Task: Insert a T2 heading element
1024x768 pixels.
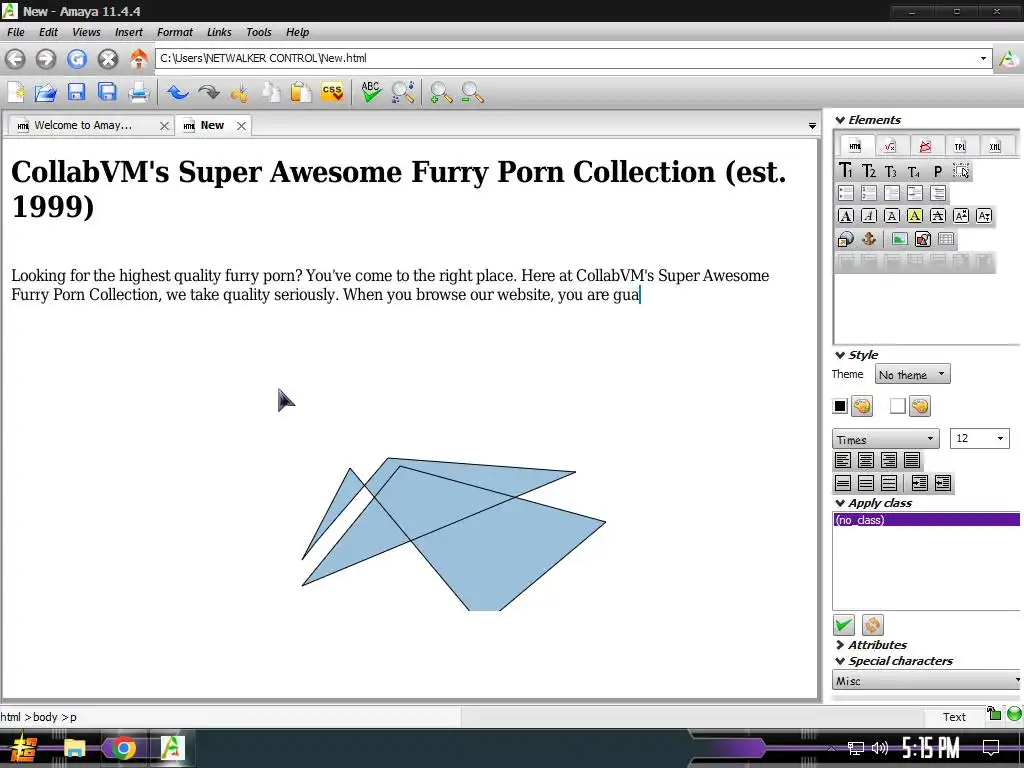Action: pos(868,171)
